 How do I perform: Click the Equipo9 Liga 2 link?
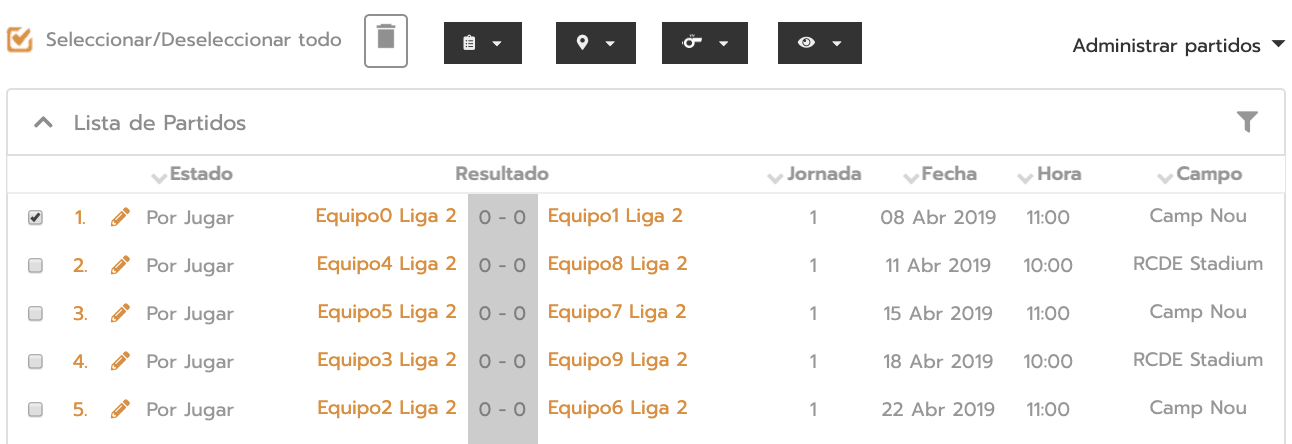click(x=617, y=360)
